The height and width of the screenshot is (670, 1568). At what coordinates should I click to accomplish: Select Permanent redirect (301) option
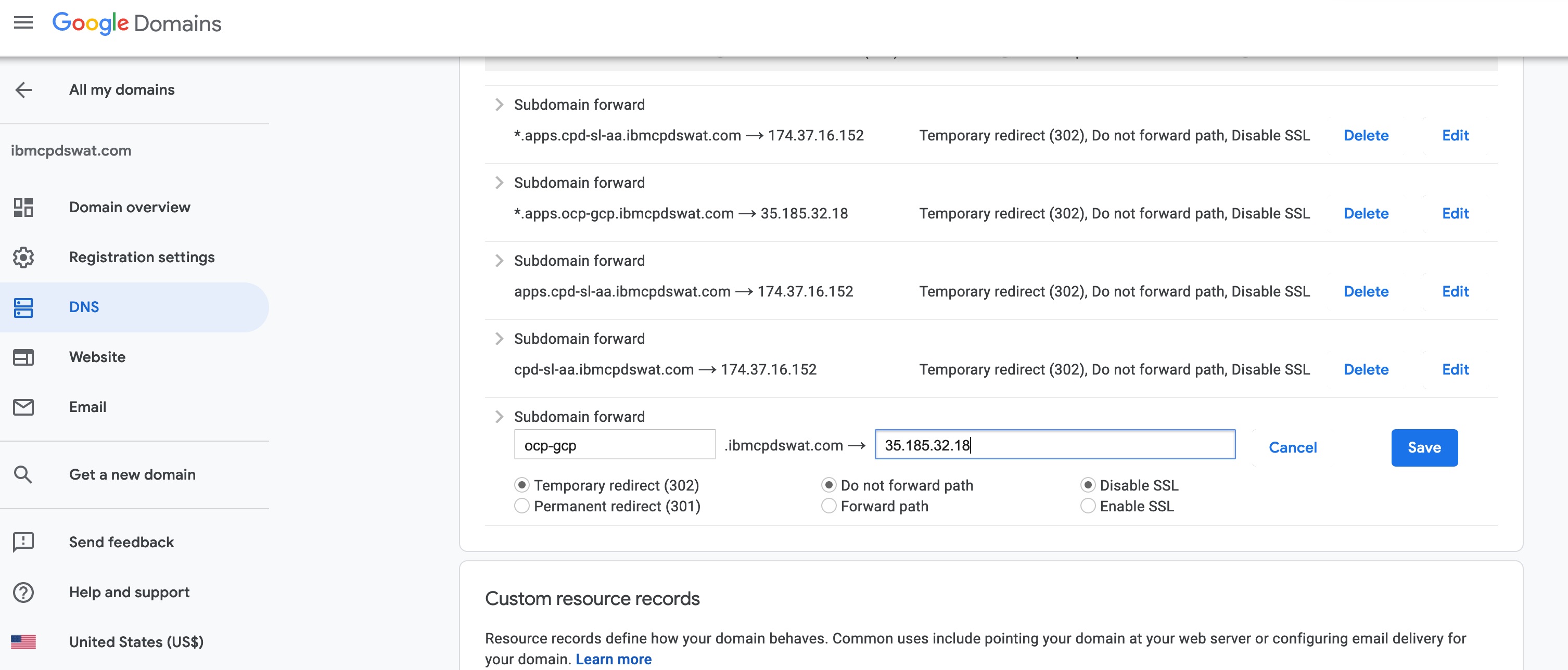point(521,506)
